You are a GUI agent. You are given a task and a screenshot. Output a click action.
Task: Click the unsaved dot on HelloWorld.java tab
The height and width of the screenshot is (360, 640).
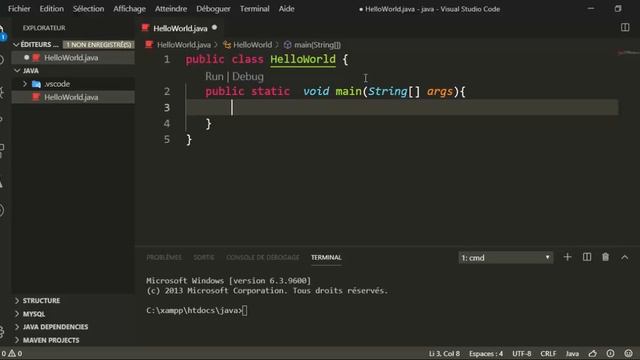pyautogui.click(x=214, y=28)
